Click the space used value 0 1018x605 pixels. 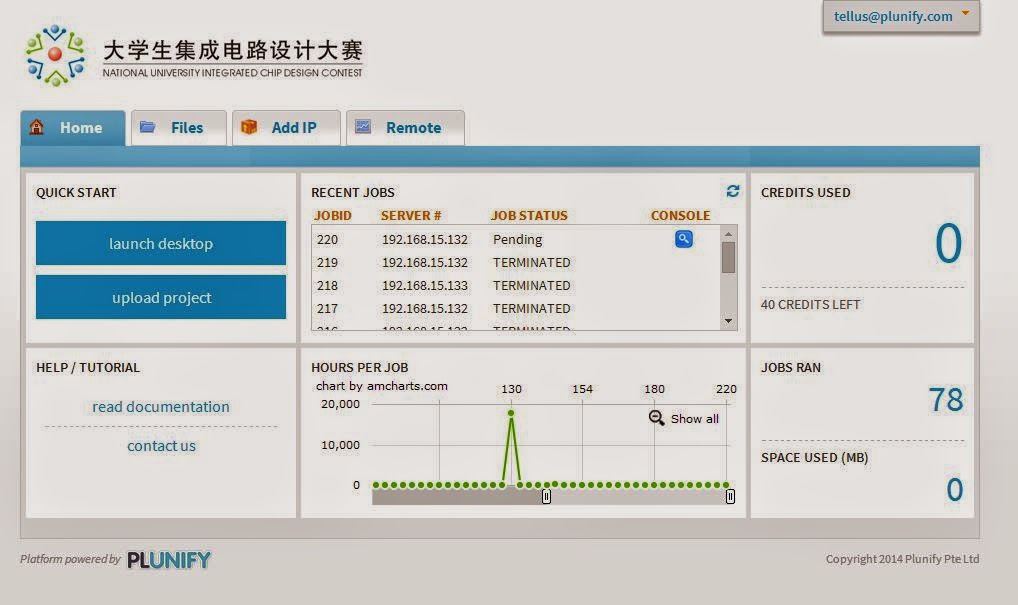[x=954, y=489]
